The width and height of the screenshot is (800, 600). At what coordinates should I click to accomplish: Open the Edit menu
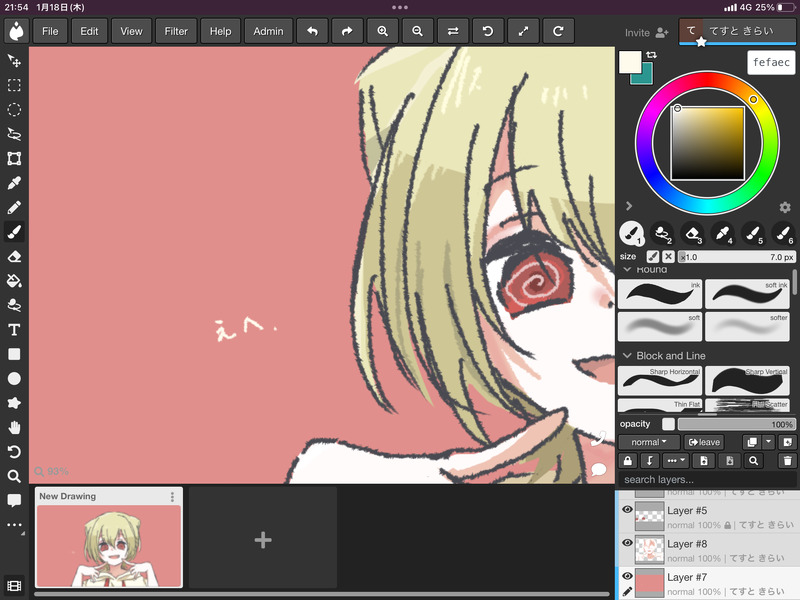(89, 31)
